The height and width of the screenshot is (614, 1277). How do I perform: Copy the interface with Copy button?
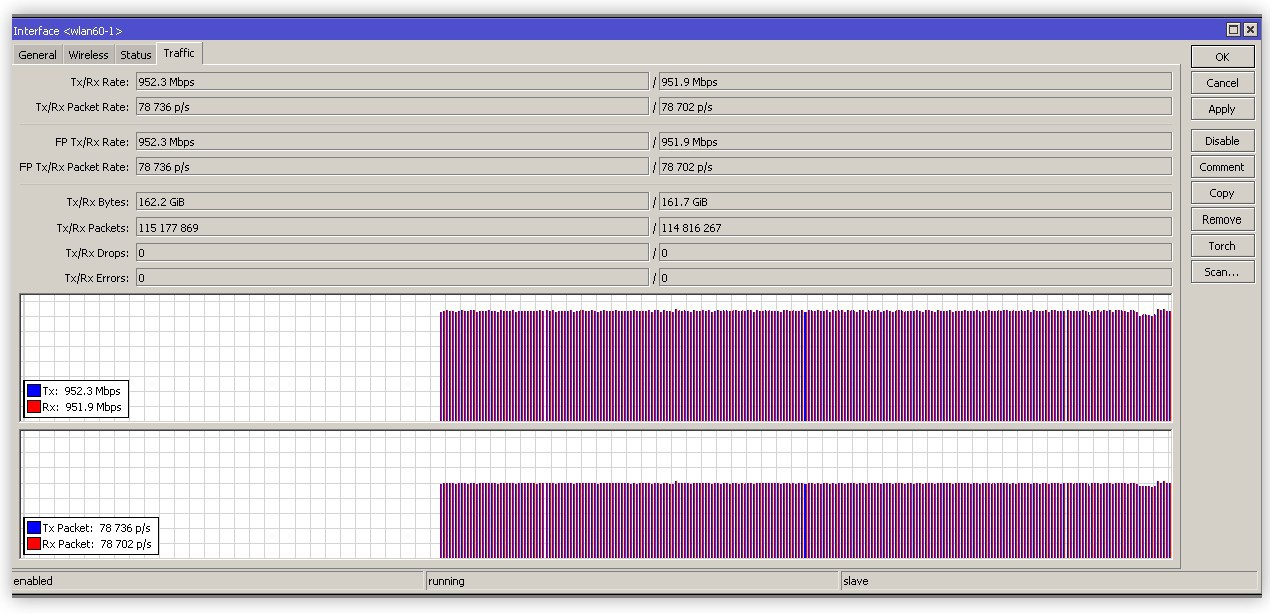point(1222,193)
